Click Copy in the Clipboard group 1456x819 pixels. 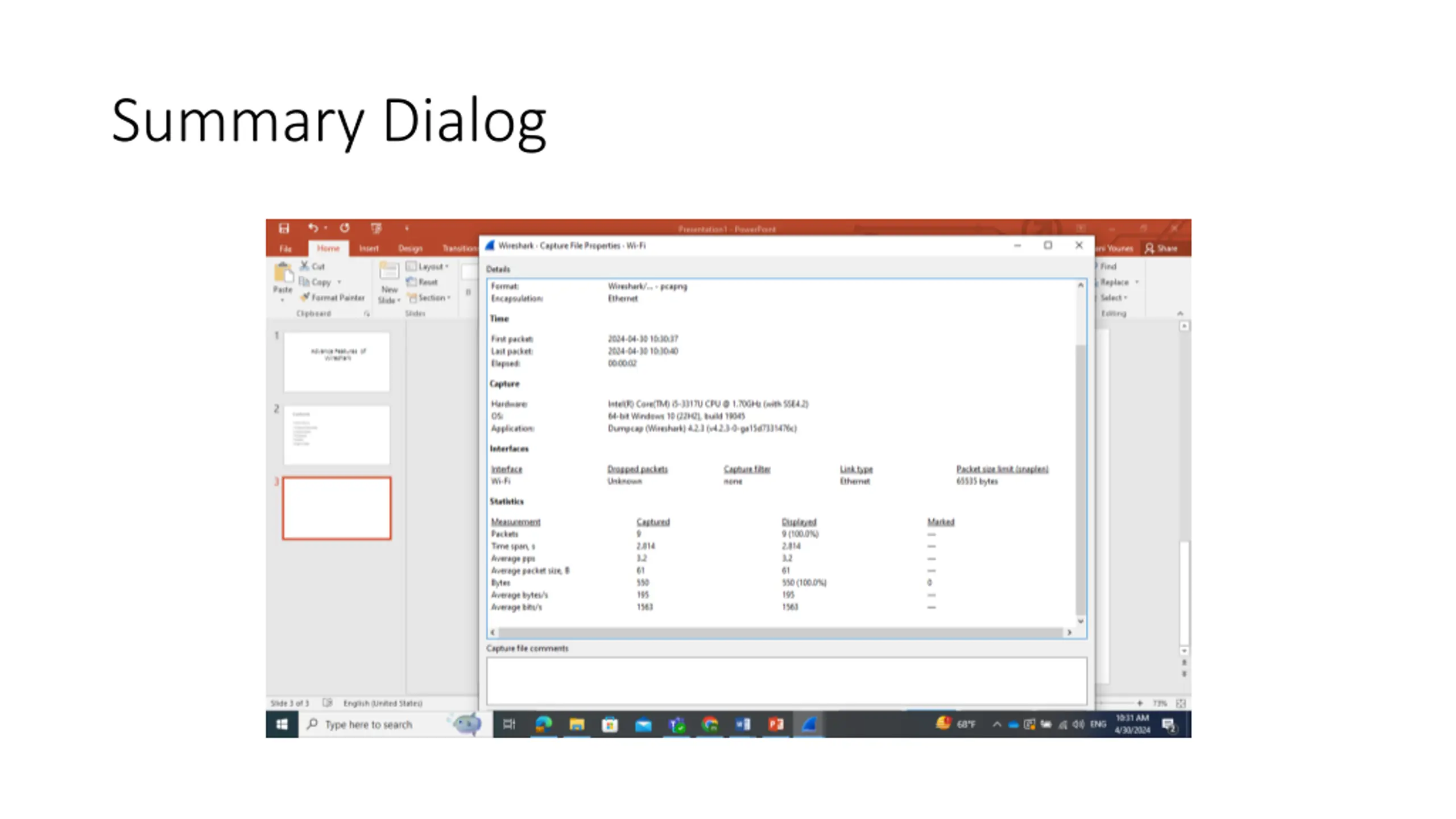coord(315,282)
